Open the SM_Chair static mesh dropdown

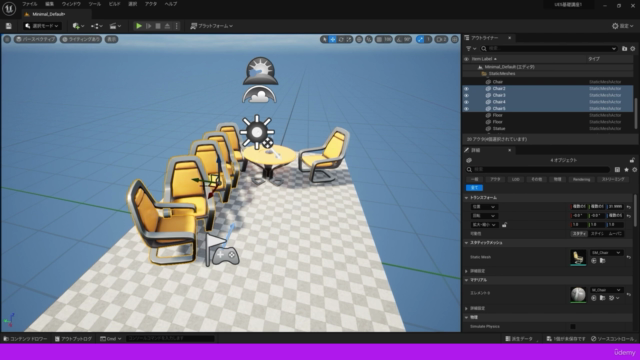[607, 253]
